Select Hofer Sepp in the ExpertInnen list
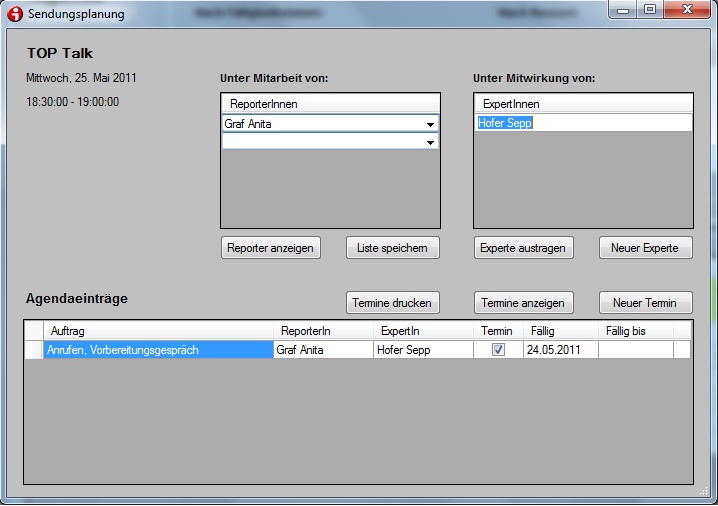Image resolution: width=718 pixels, height=506 pixels. (x=505, y=123)
